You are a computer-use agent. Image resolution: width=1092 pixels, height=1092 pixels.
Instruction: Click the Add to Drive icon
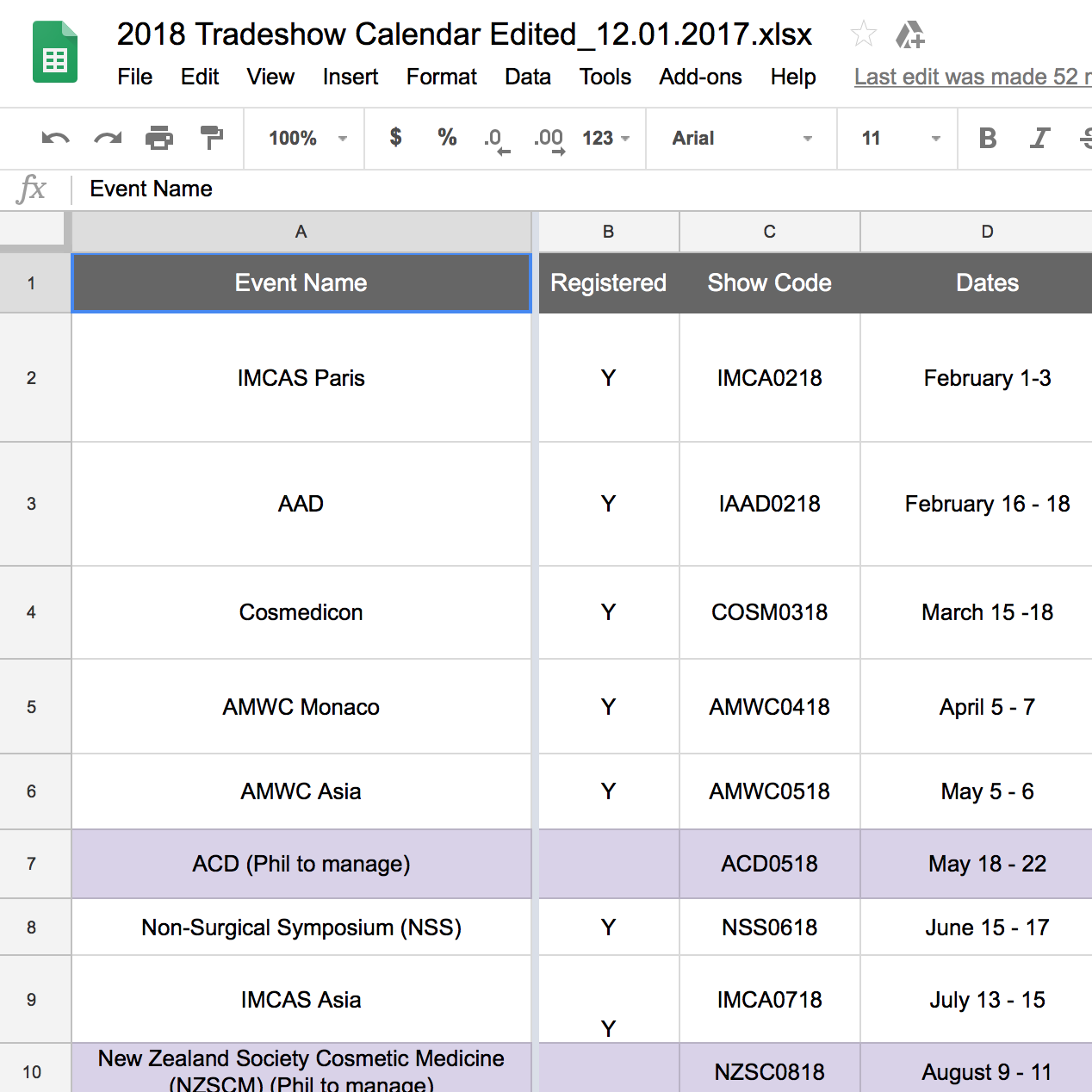pyautogui.click(x=909, y=34)
